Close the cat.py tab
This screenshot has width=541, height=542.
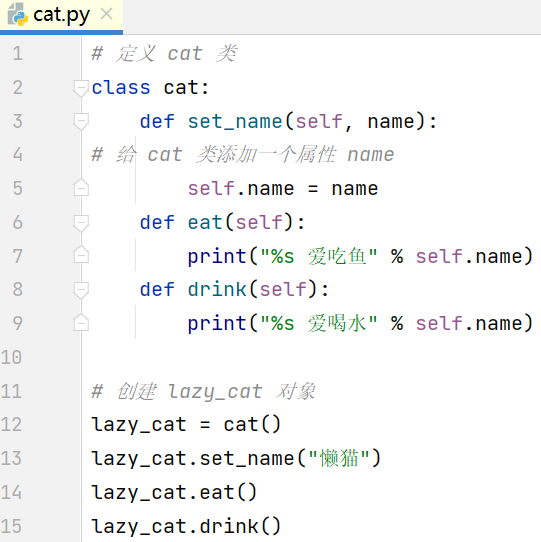pos(106,14)
